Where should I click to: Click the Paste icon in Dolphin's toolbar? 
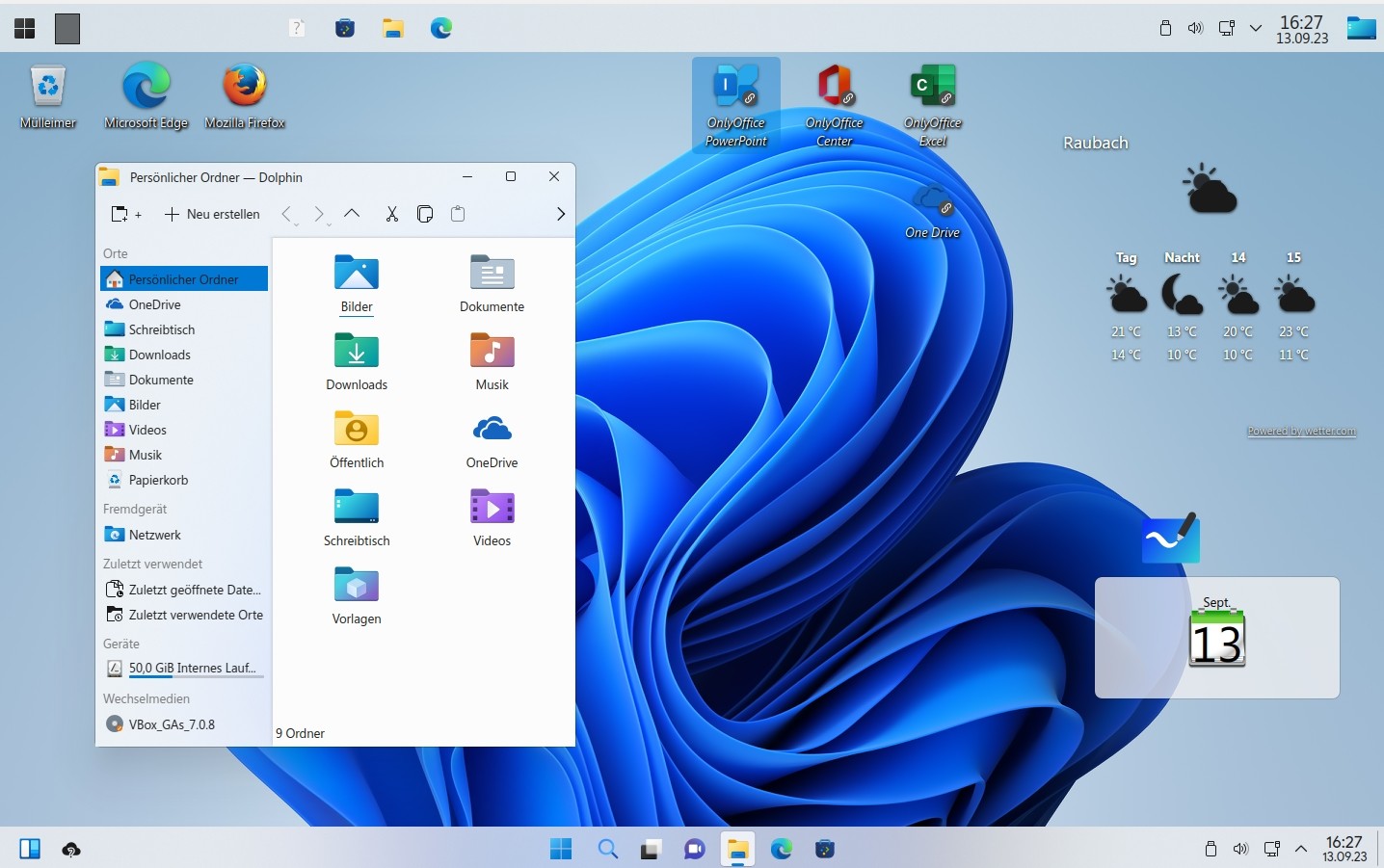click(x=458, y=214)
